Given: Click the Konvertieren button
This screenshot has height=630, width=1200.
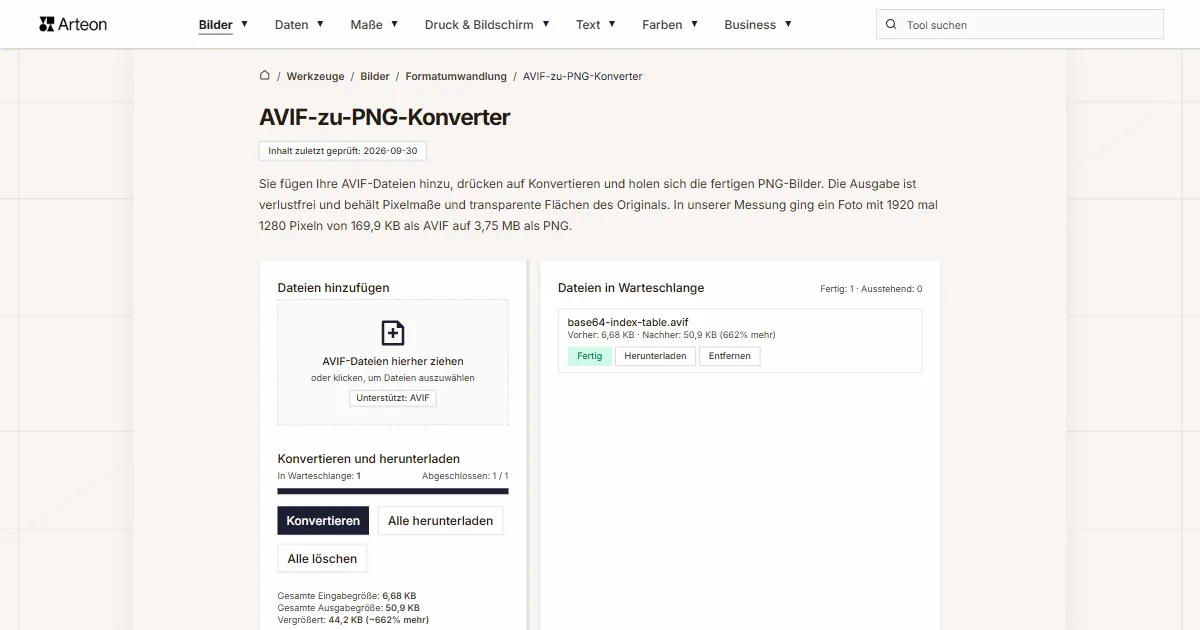Looking at the screenshot, I should click(x=323, y=521).
